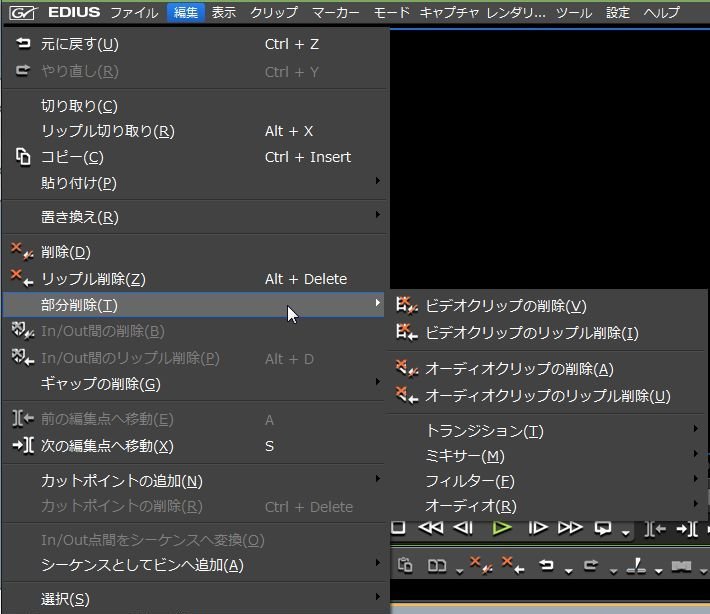Expand the フィルター(F) submenu

coord(548,480)
